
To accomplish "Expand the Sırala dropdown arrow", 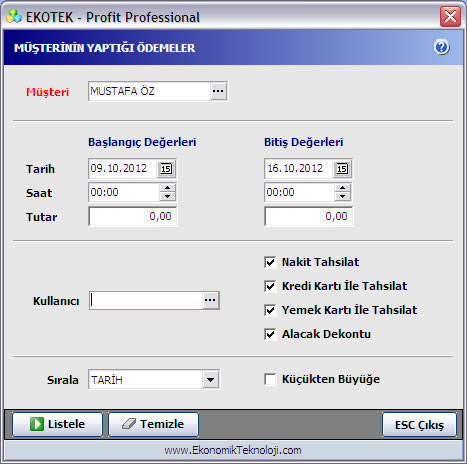I will [210, 380].
